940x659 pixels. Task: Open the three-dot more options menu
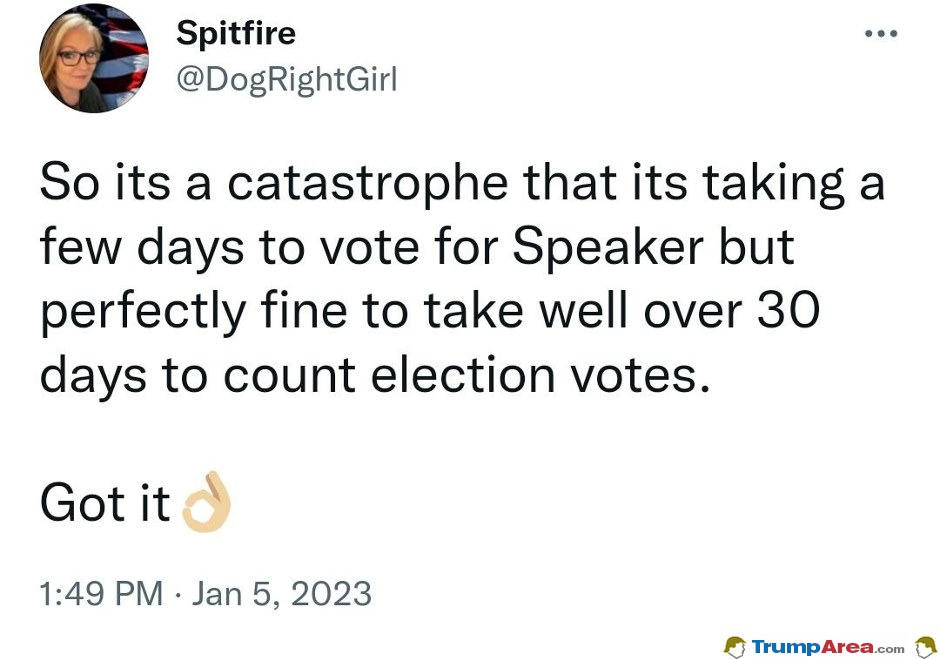(881, 34)
